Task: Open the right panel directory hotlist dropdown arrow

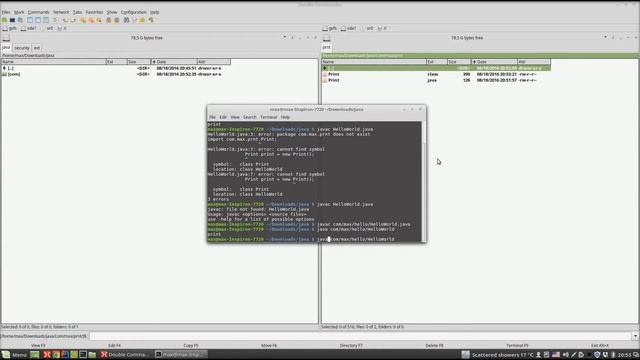Action: 605,38
